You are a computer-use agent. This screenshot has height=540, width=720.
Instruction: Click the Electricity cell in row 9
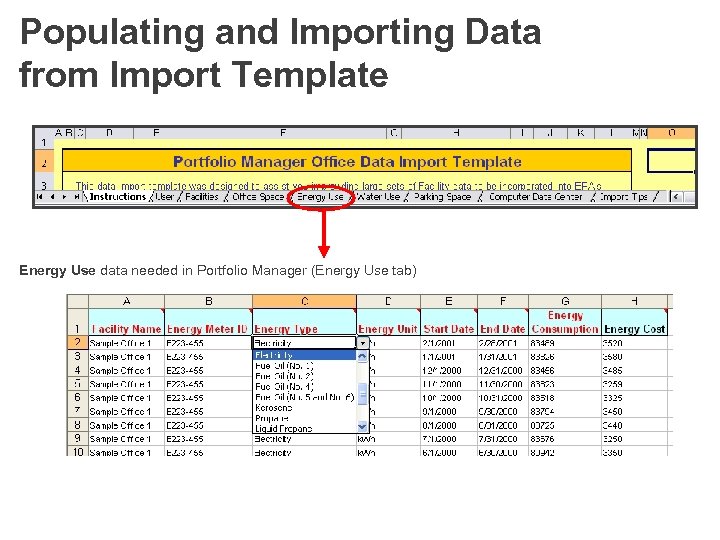click(304, 439)
